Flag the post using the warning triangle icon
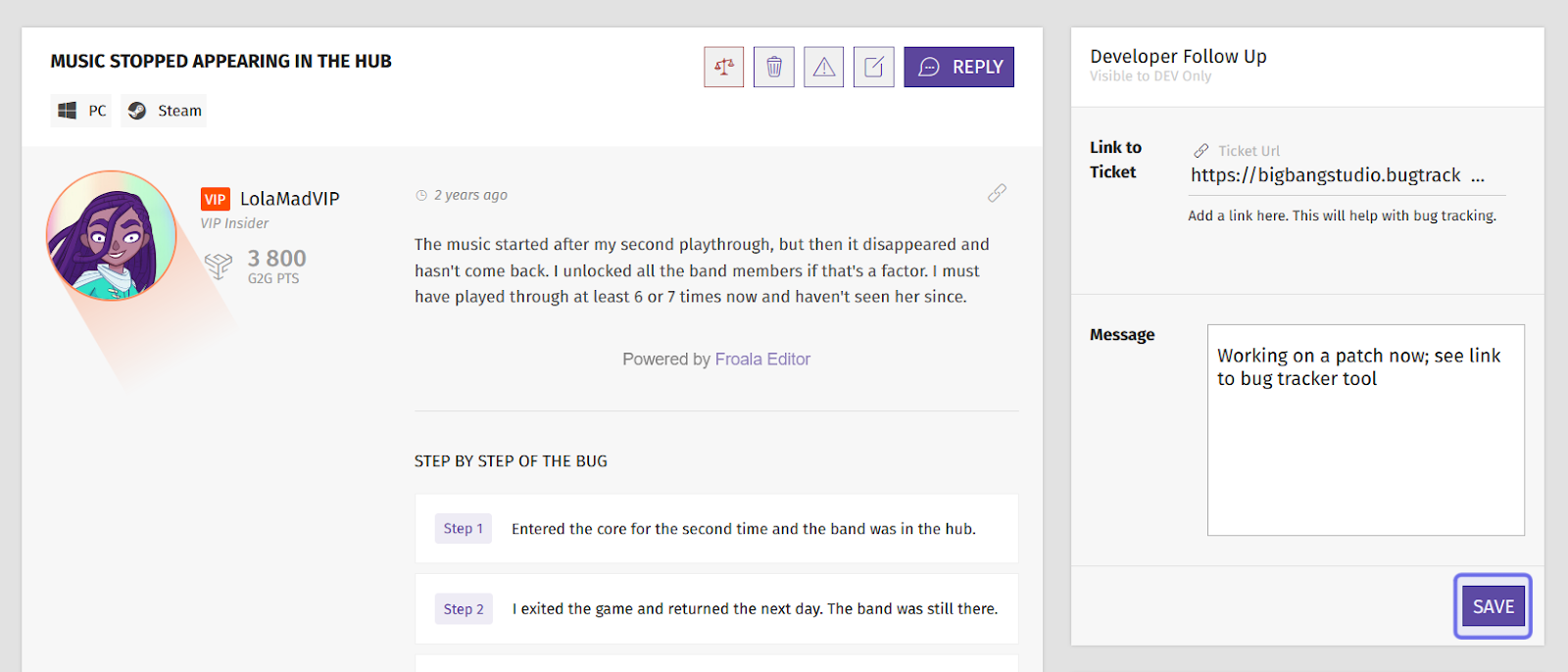 [x=823, y=67]
